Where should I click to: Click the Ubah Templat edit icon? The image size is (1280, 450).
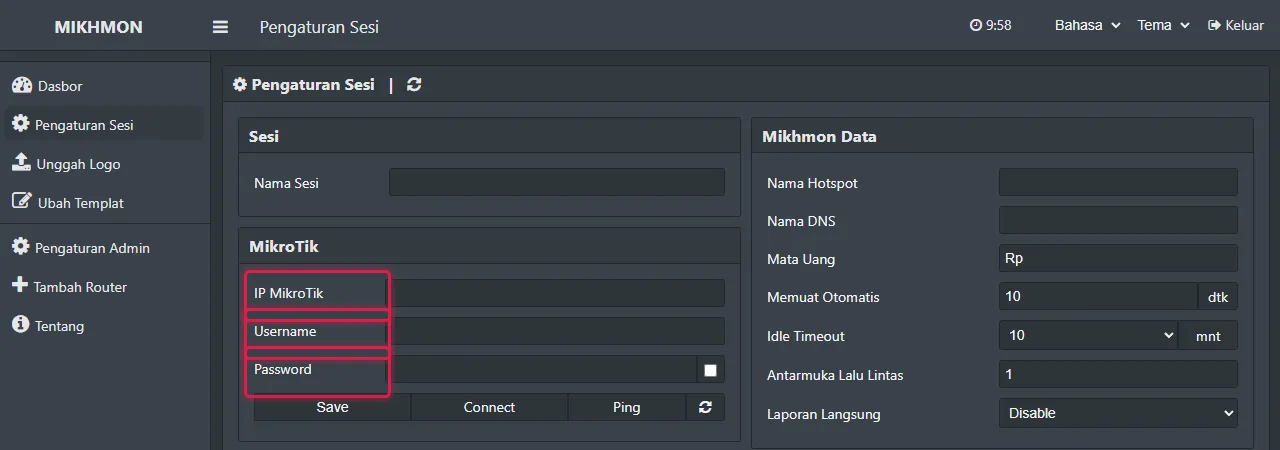[21, 201]
